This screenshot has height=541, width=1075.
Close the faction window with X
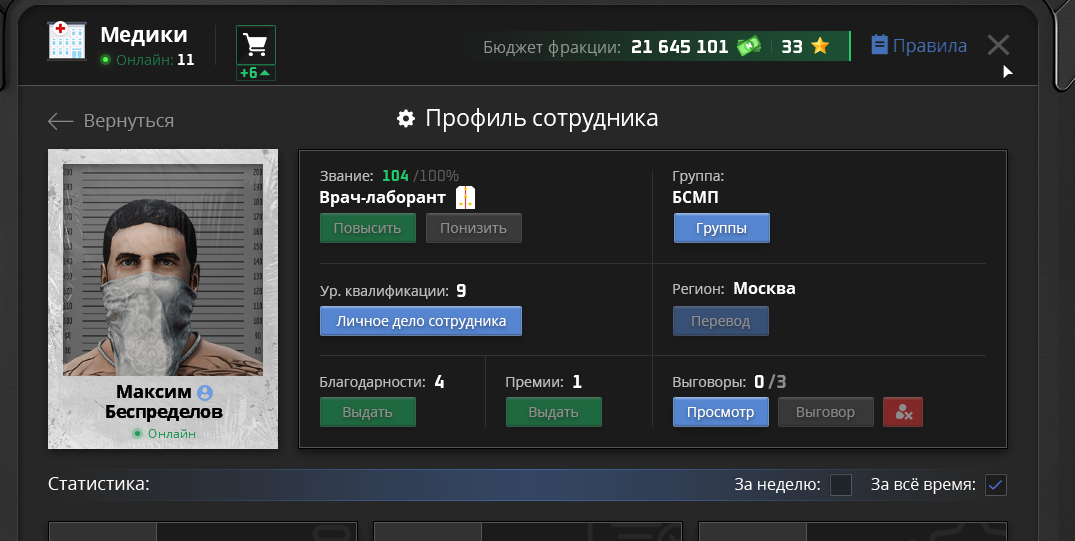pyautogui.click(x=998, y=45)
